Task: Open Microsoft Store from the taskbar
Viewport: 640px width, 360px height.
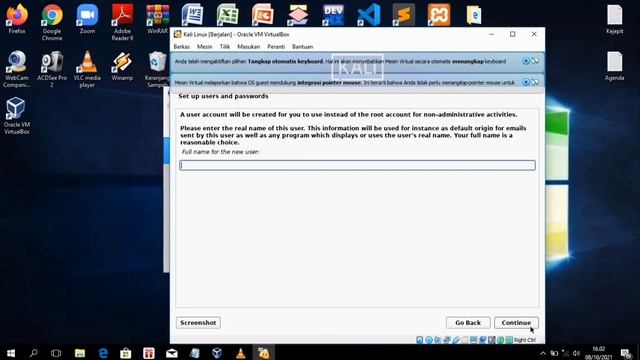Action: pyautogui.click(x=126, y=353)
